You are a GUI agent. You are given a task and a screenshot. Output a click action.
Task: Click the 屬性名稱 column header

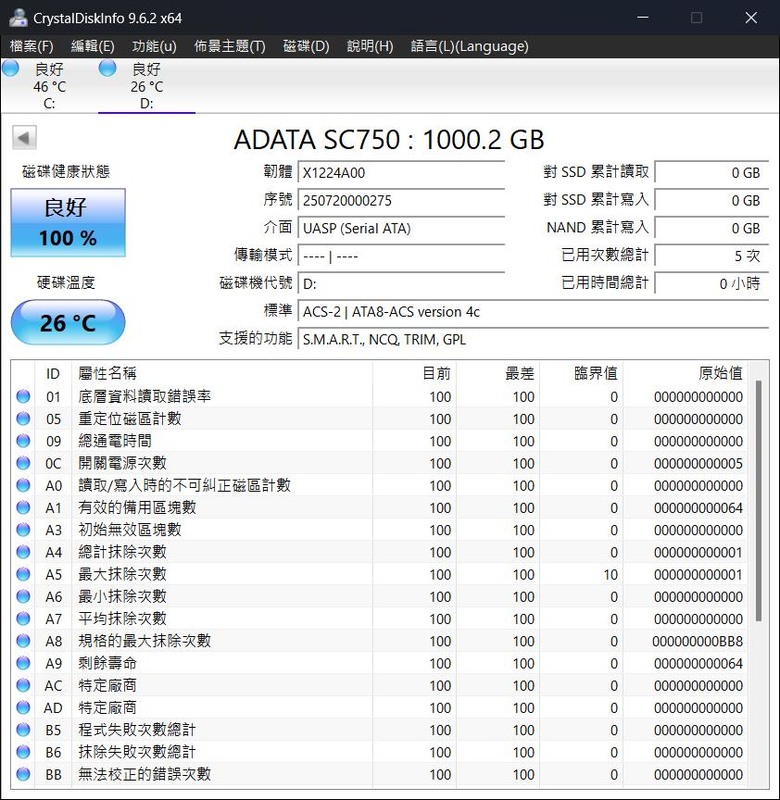point(222,373)
